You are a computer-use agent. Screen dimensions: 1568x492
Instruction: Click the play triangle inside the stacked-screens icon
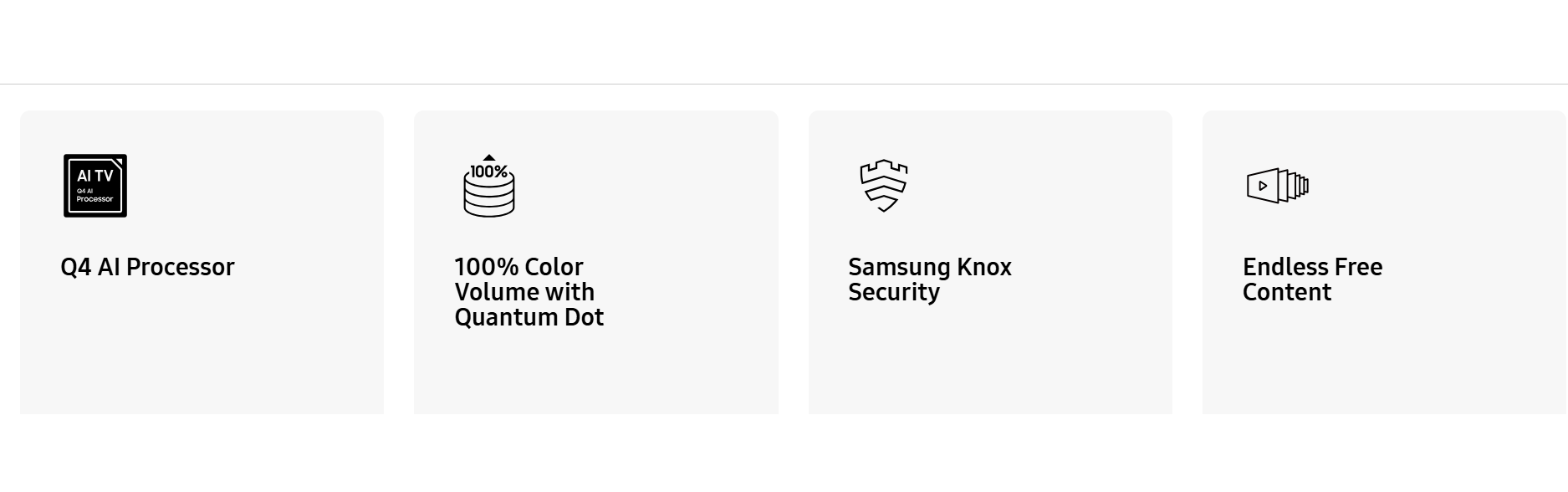(1263, 186)
